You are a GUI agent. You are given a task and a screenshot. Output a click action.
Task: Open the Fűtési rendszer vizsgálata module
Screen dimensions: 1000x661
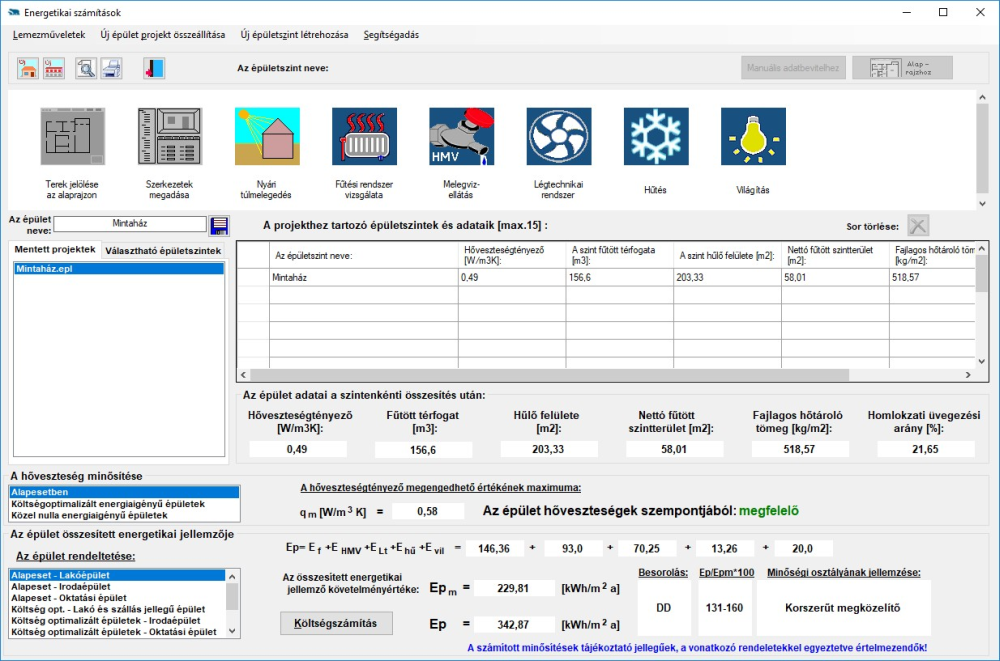coord(364,137)
